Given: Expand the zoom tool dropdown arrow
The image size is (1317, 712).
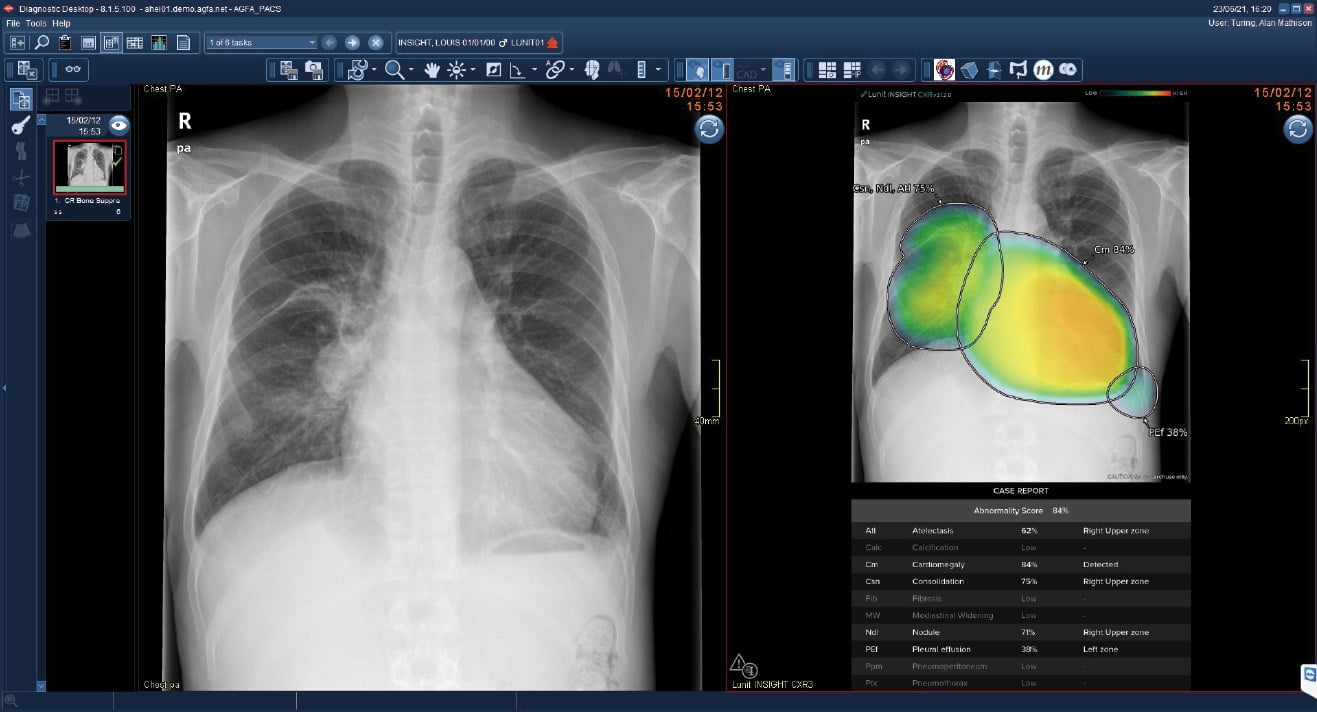Looking at the screenshot, I should (411, 70).
